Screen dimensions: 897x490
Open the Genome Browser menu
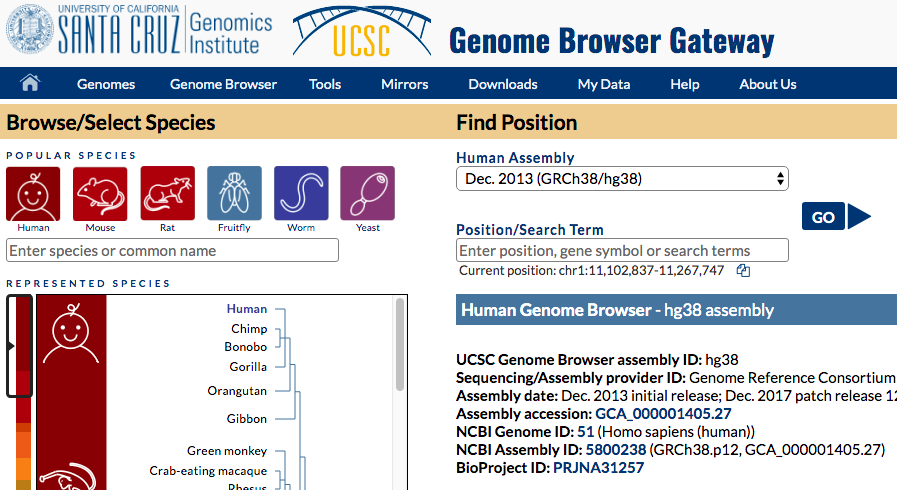(x=223, y=84)
